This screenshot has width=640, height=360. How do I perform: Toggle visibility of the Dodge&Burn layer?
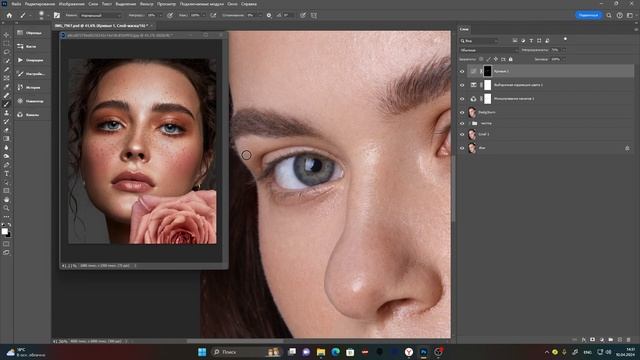462,112
